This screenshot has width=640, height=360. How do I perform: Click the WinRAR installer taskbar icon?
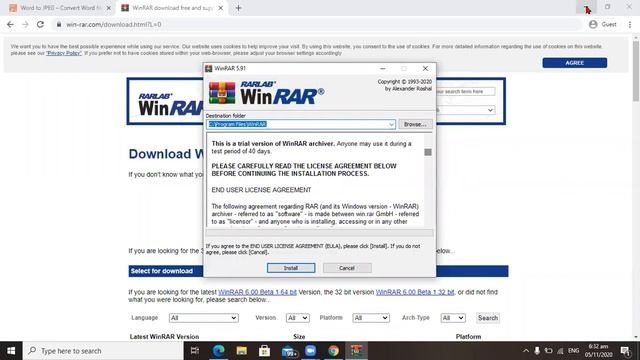(357, 351)
